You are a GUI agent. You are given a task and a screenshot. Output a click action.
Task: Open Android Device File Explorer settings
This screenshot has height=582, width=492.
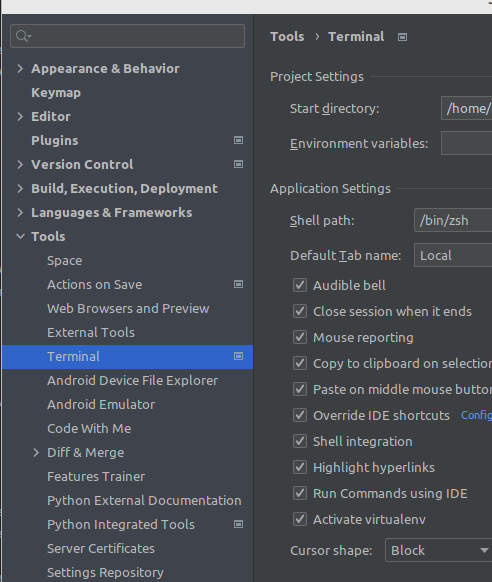coord(132,380)
